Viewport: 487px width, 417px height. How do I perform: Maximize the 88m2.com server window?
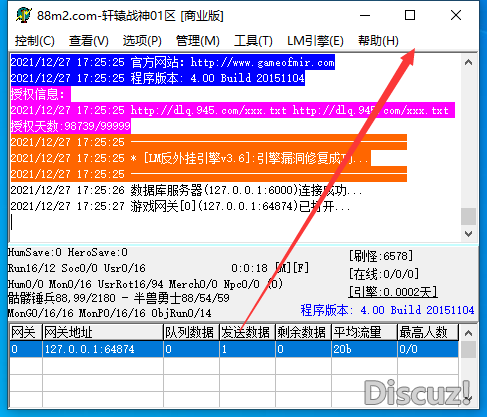(410, 15)
